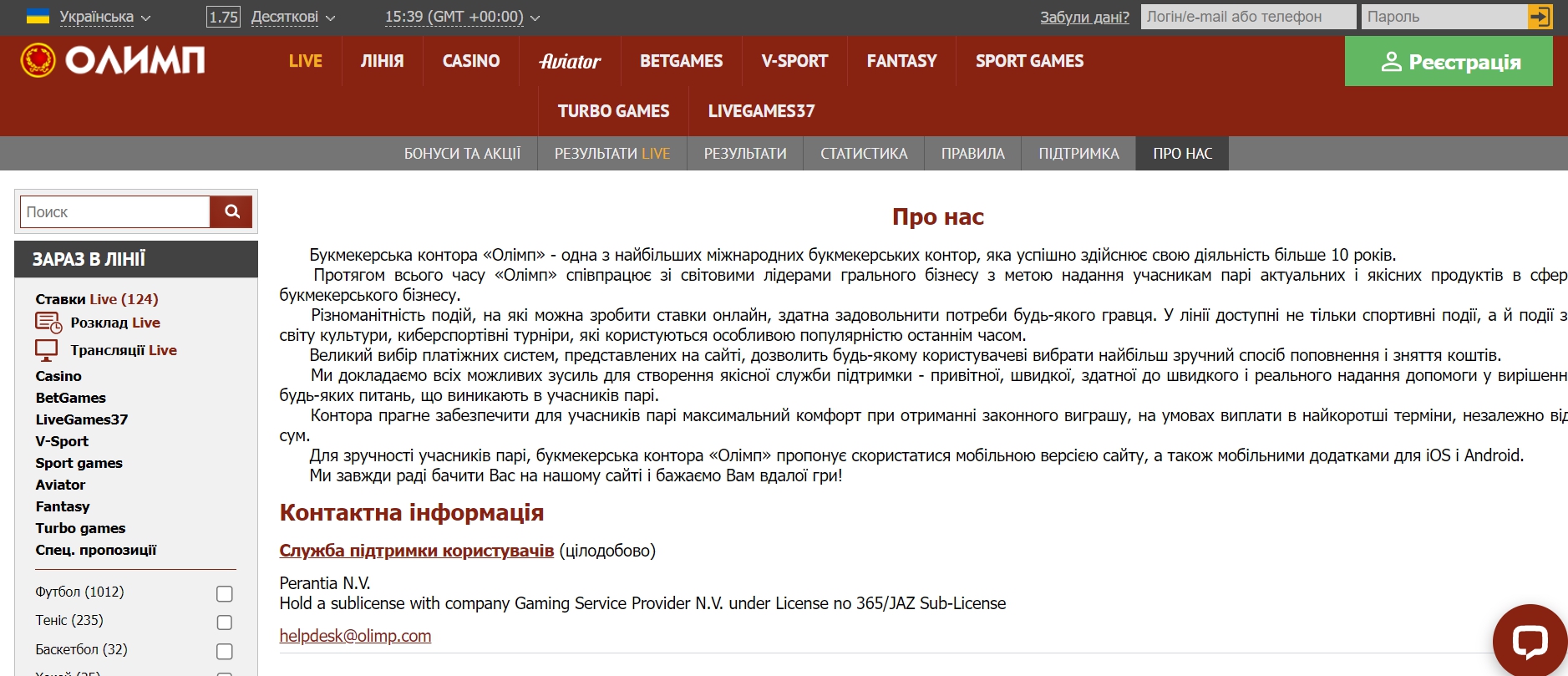This screenshot has width=1568, height=676.
Task: Open the 15:39 timezone dropdown
Action: tap(462, 17)
